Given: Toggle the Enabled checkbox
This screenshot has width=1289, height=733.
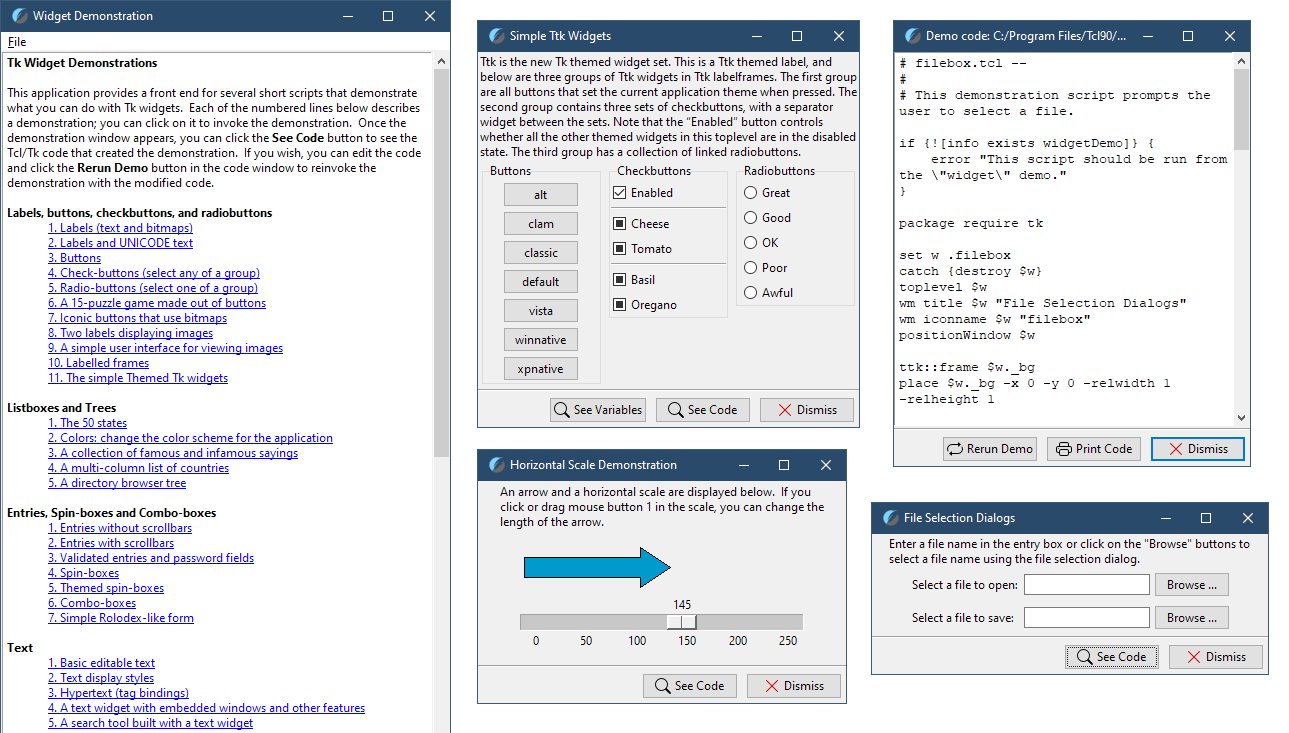Looking at the screenshot, I should (620, 193).
